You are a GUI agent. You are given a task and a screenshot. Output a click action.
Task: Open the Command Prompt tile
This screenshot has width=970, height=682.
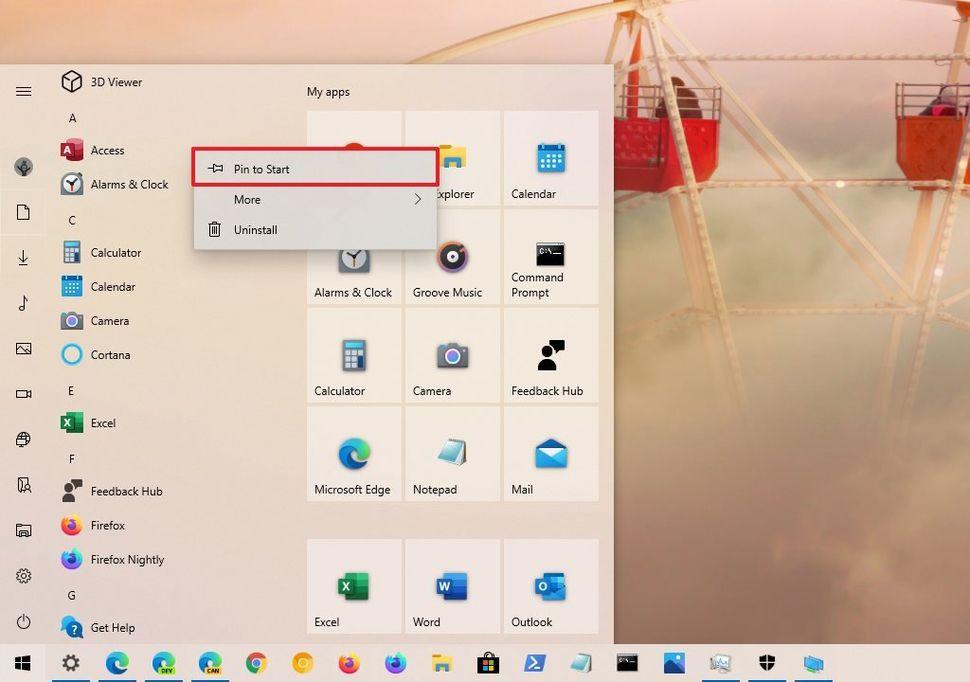tap(551, 257)
